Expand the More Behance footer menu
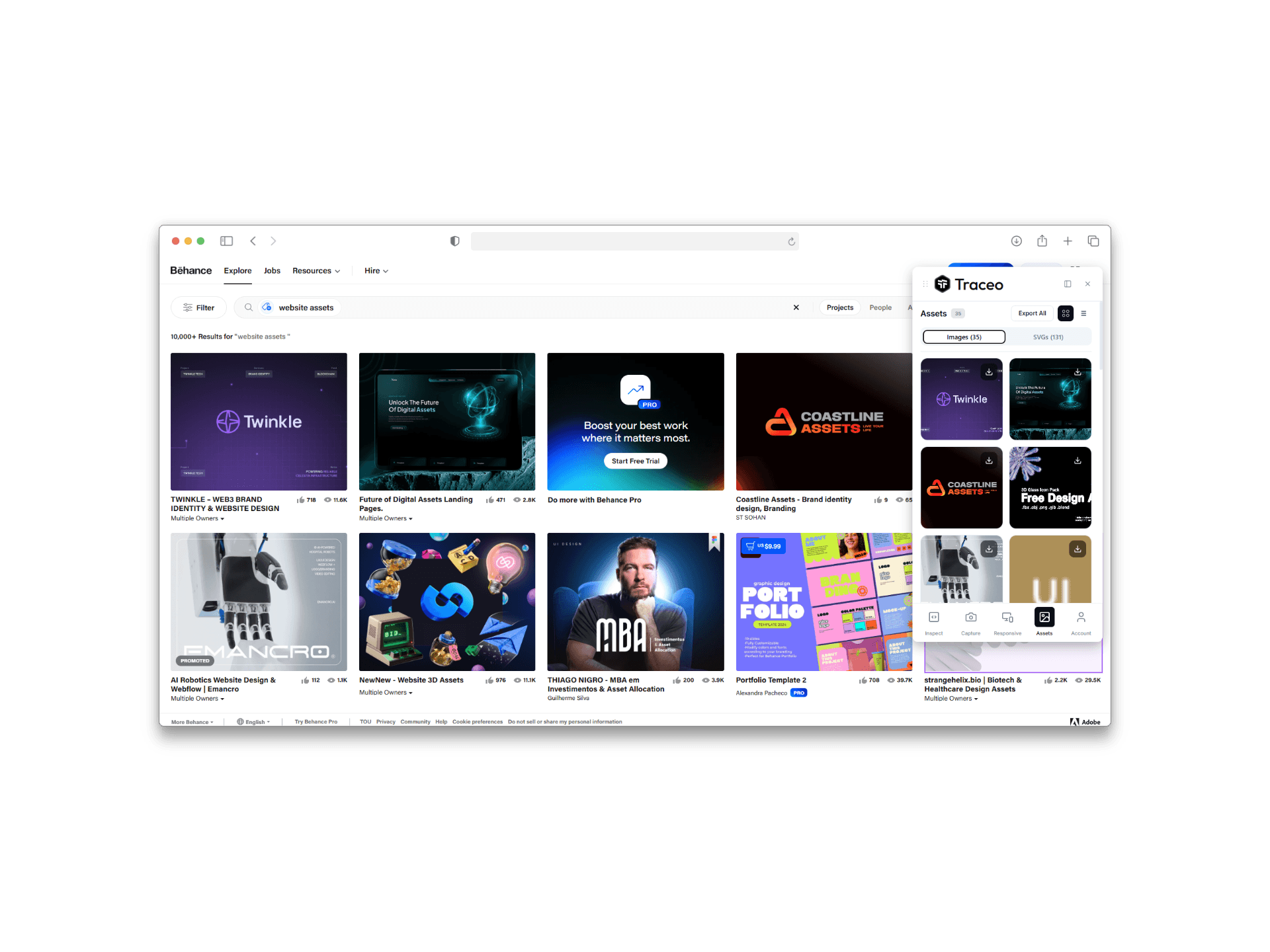Image resolution: width=1270 pixels, height=952 pixels. (x=192, y=722)
